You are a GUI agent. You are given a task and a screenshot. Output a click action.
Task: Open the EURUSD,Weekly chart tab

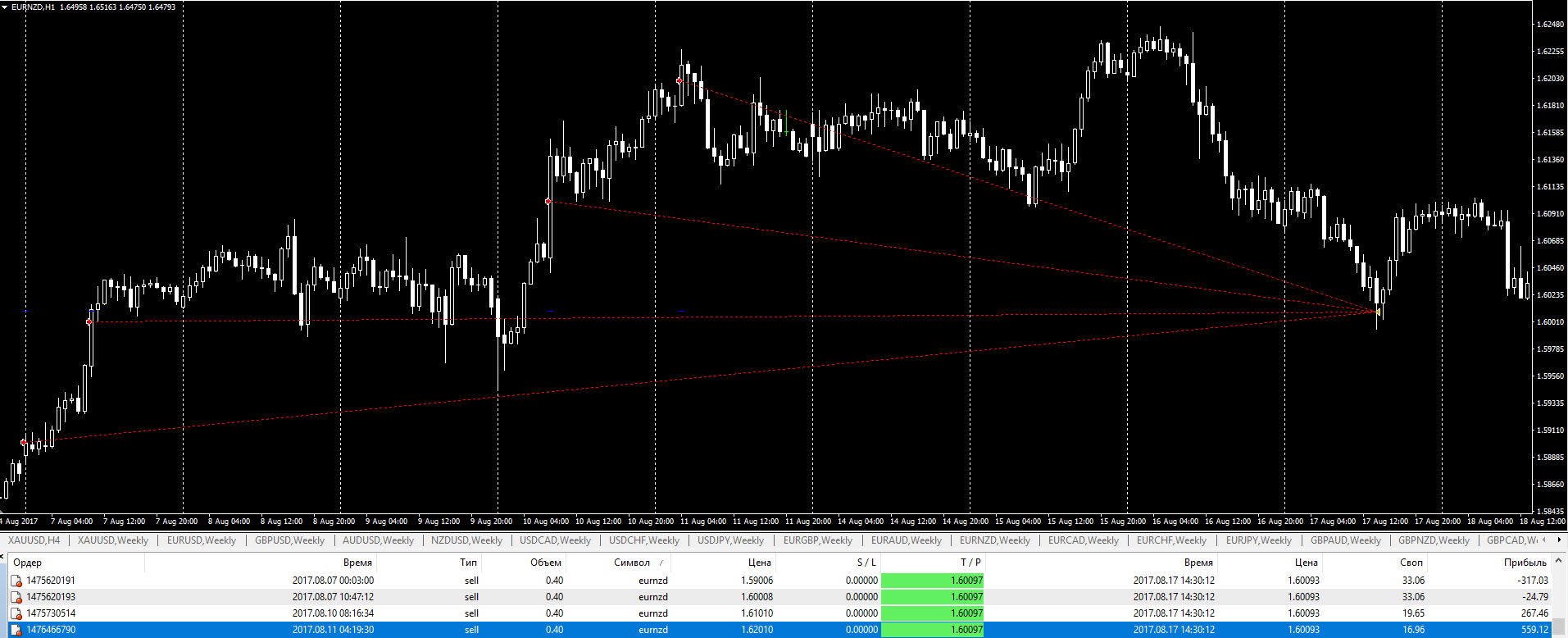pos(202,540)
